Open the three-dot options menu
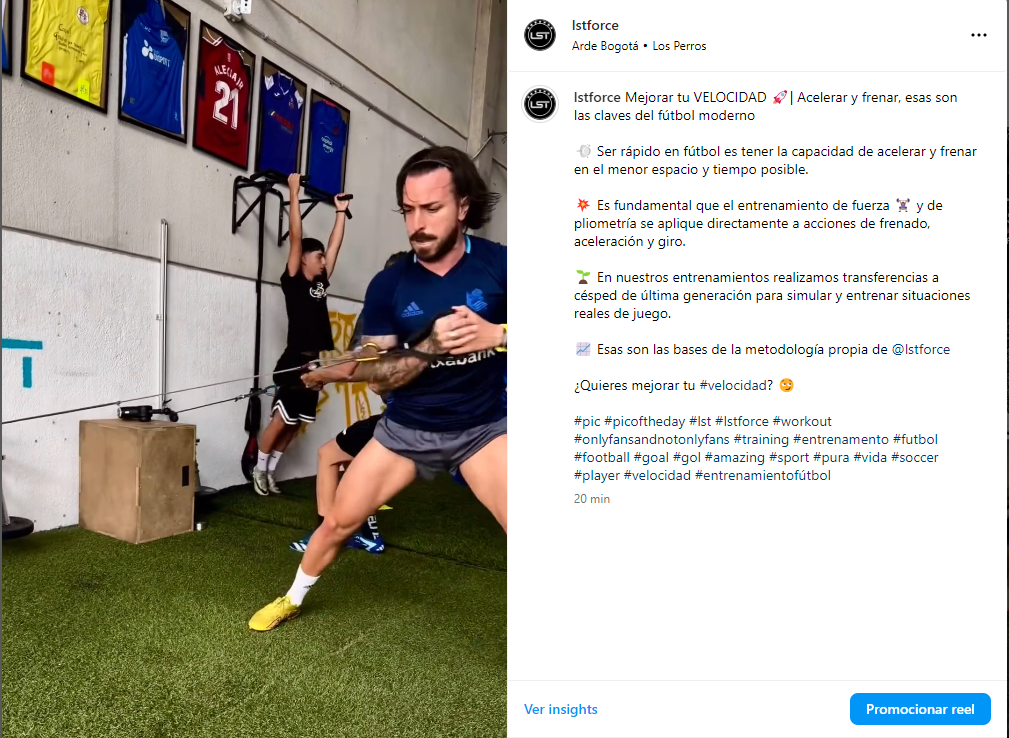The width and height of the screenshot is (1009, 738). tap(978, 35)
